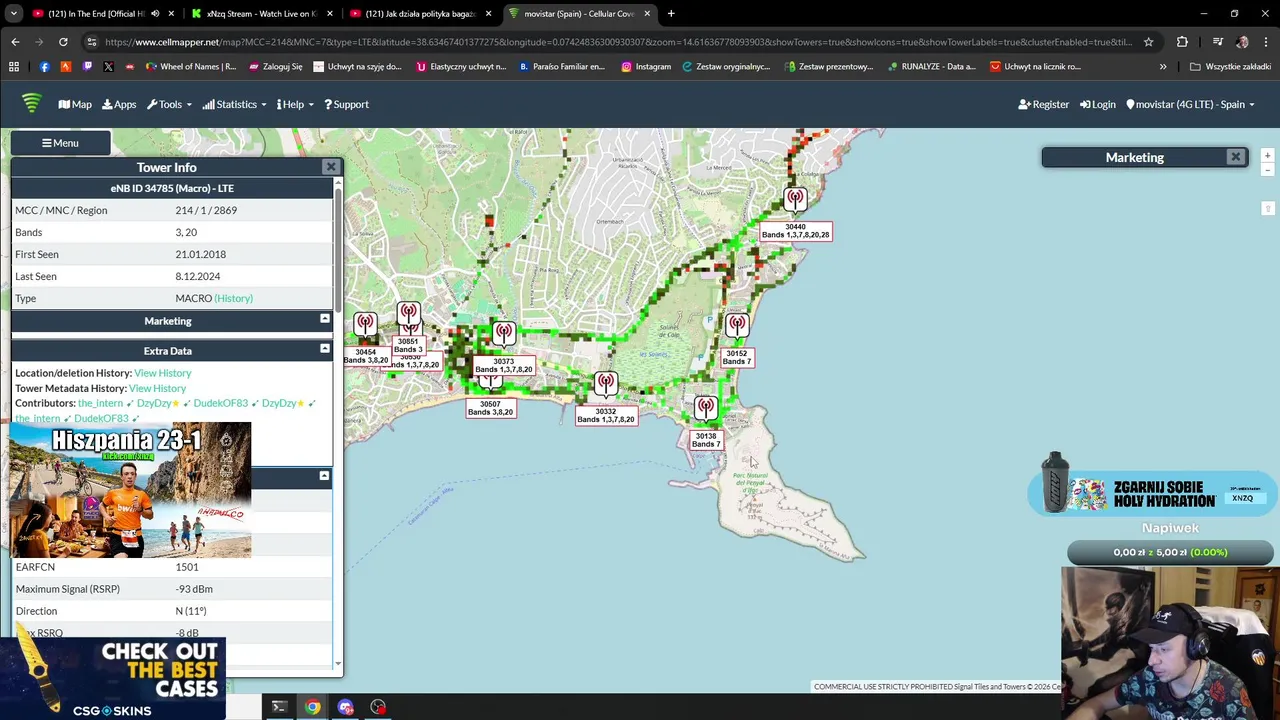Select the First Seen date '21.01.2018'
Image resolution: width=1280 pixels, height=720 pixels.
click(200, 254)
